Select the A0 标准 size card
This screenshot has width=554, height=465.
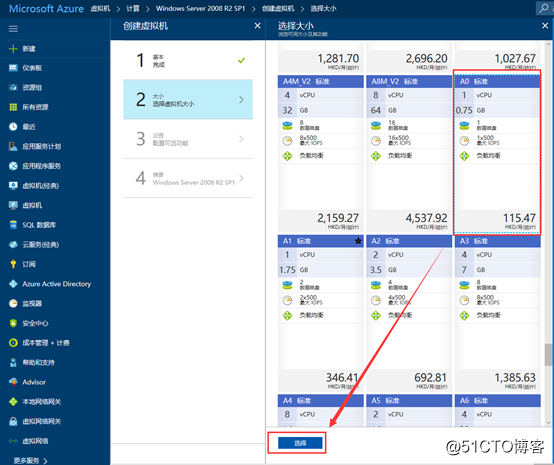497,153
